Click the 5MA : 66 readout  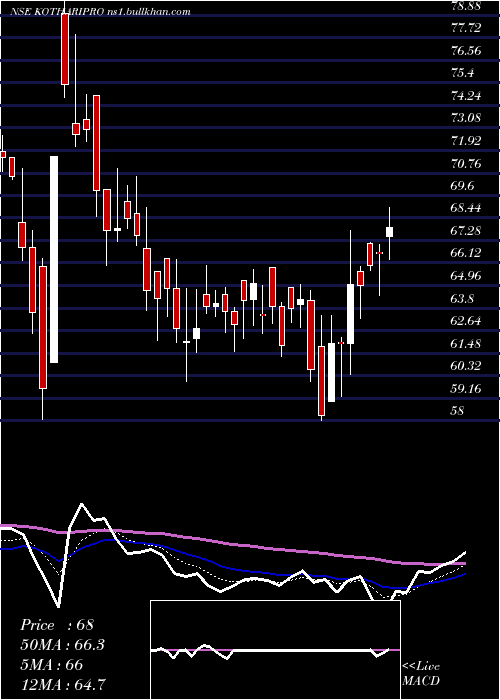pos(51,665)
